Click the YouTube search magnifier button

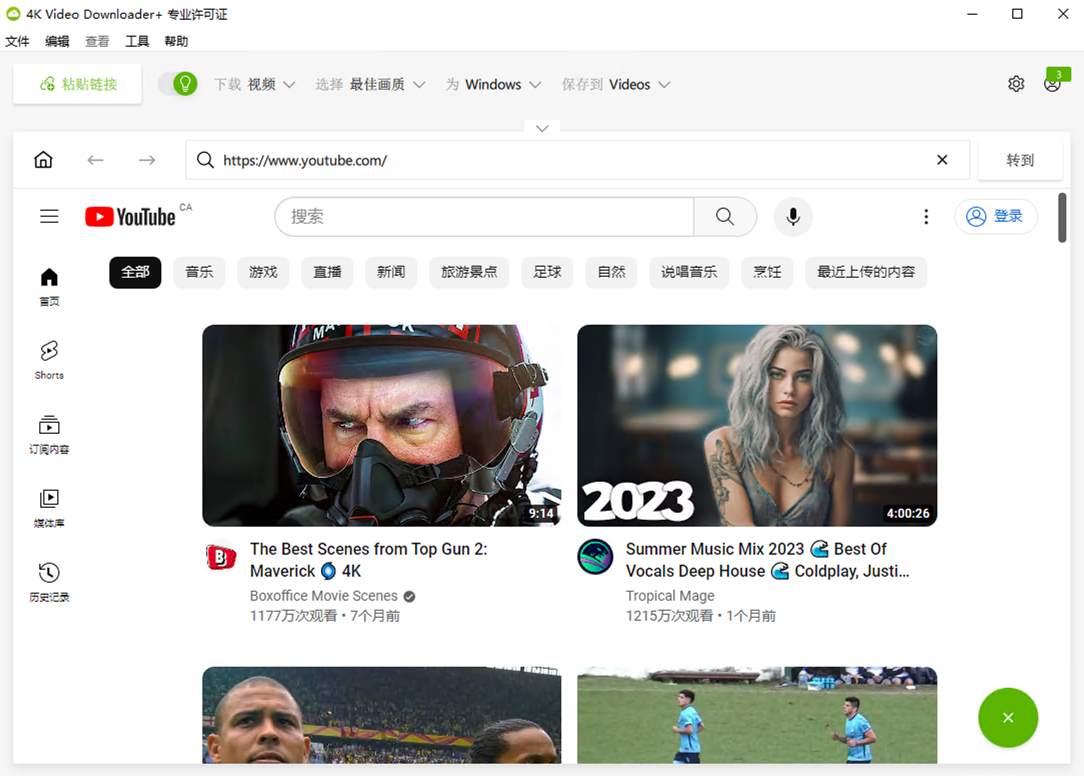coord(725,216)
